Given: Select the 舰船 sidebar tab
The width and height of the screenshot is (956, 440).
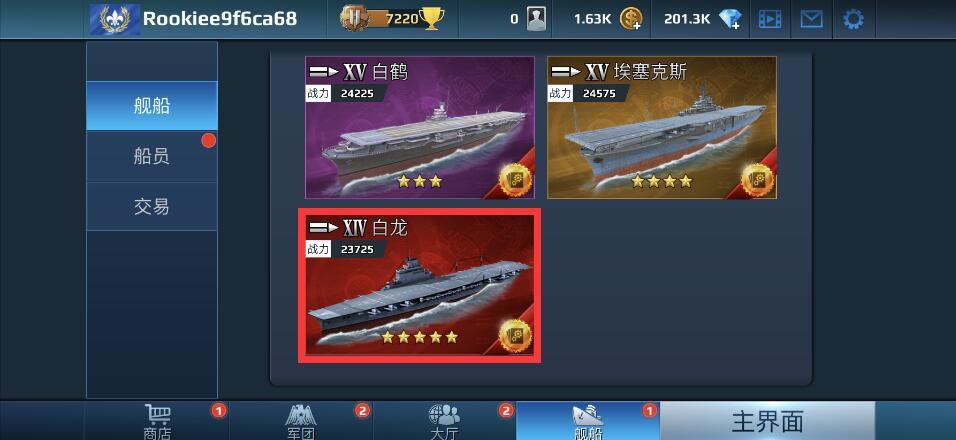Looking at the screenshot, I should [x=152, y=106].
